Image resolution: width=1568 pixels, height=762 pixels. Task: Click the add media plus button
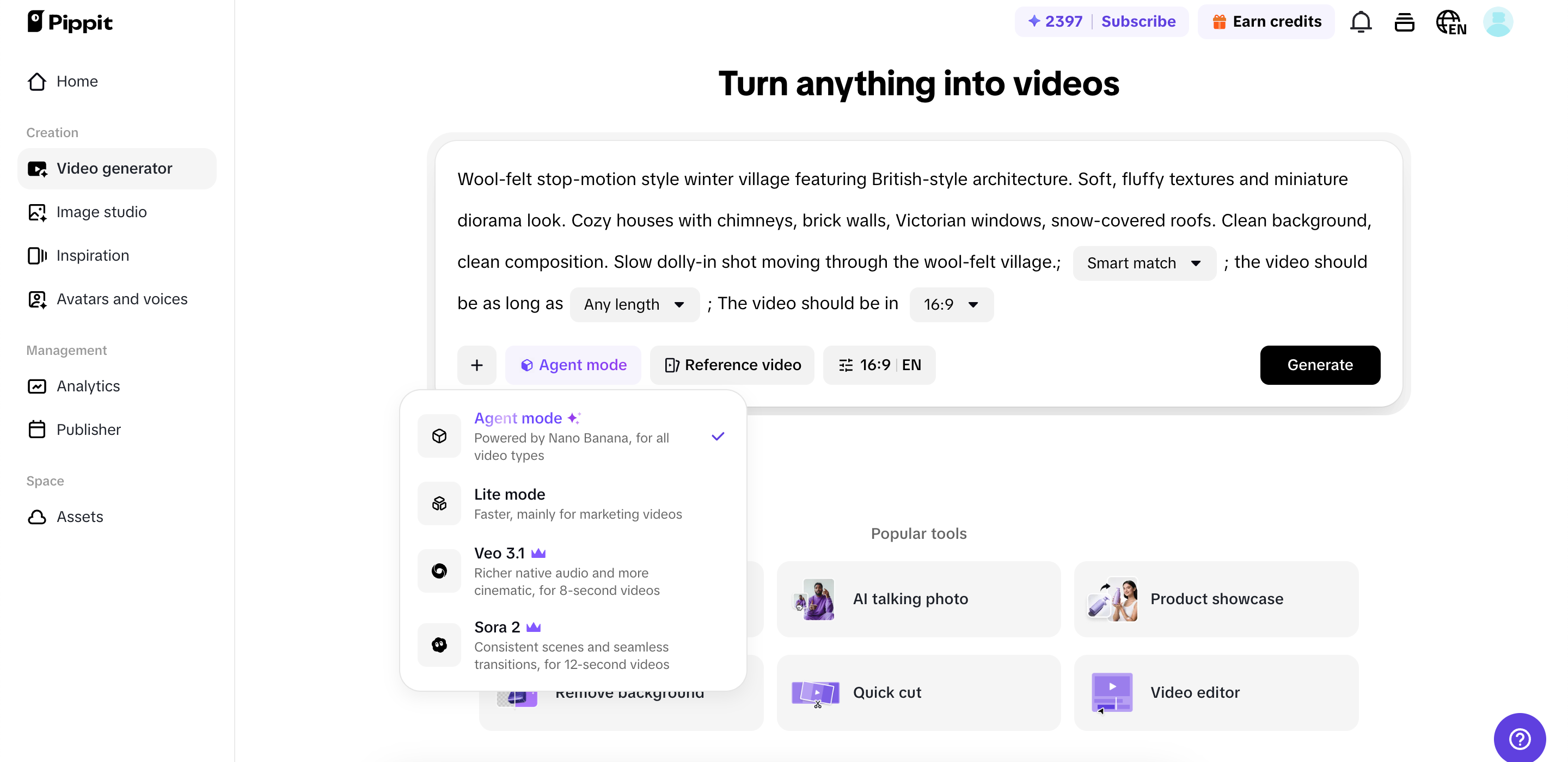pyautogui.click(x=477, y=365)
